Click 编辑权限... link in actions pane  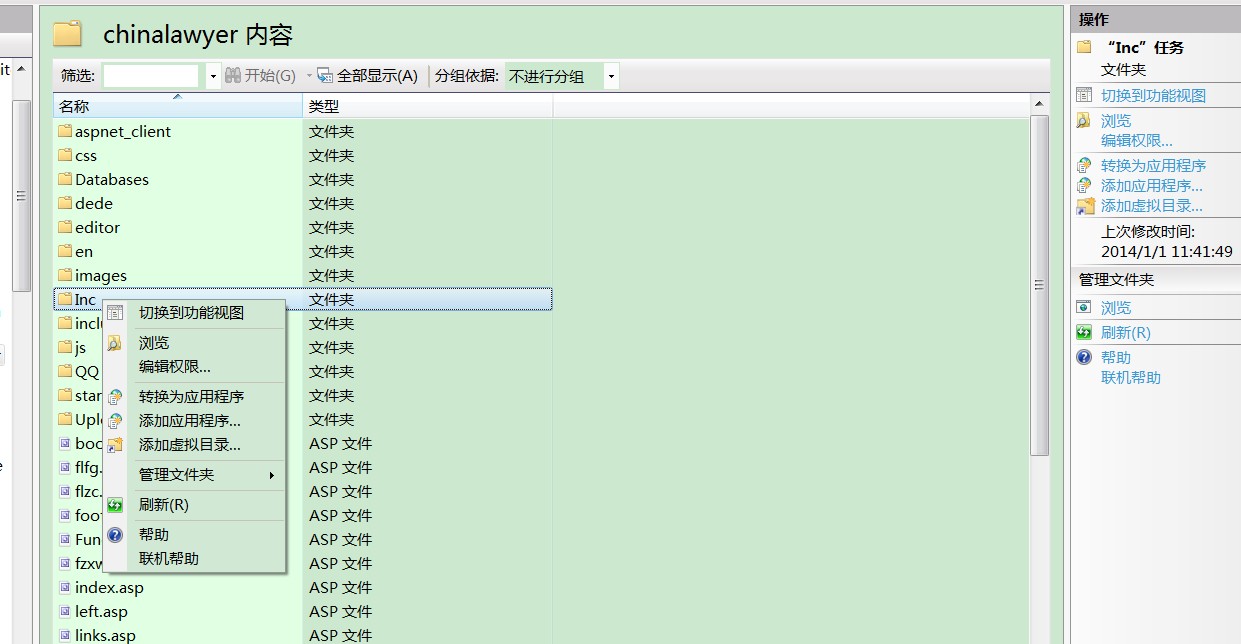[1137, 140]
